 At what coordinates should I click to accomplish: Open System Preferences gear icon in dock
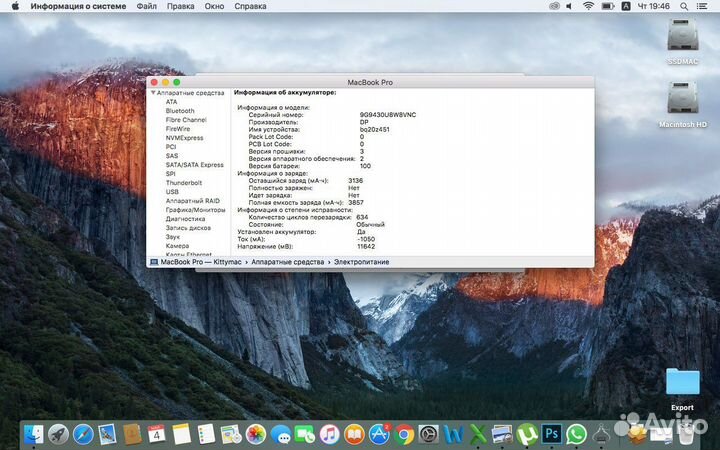tap(429, 434)
